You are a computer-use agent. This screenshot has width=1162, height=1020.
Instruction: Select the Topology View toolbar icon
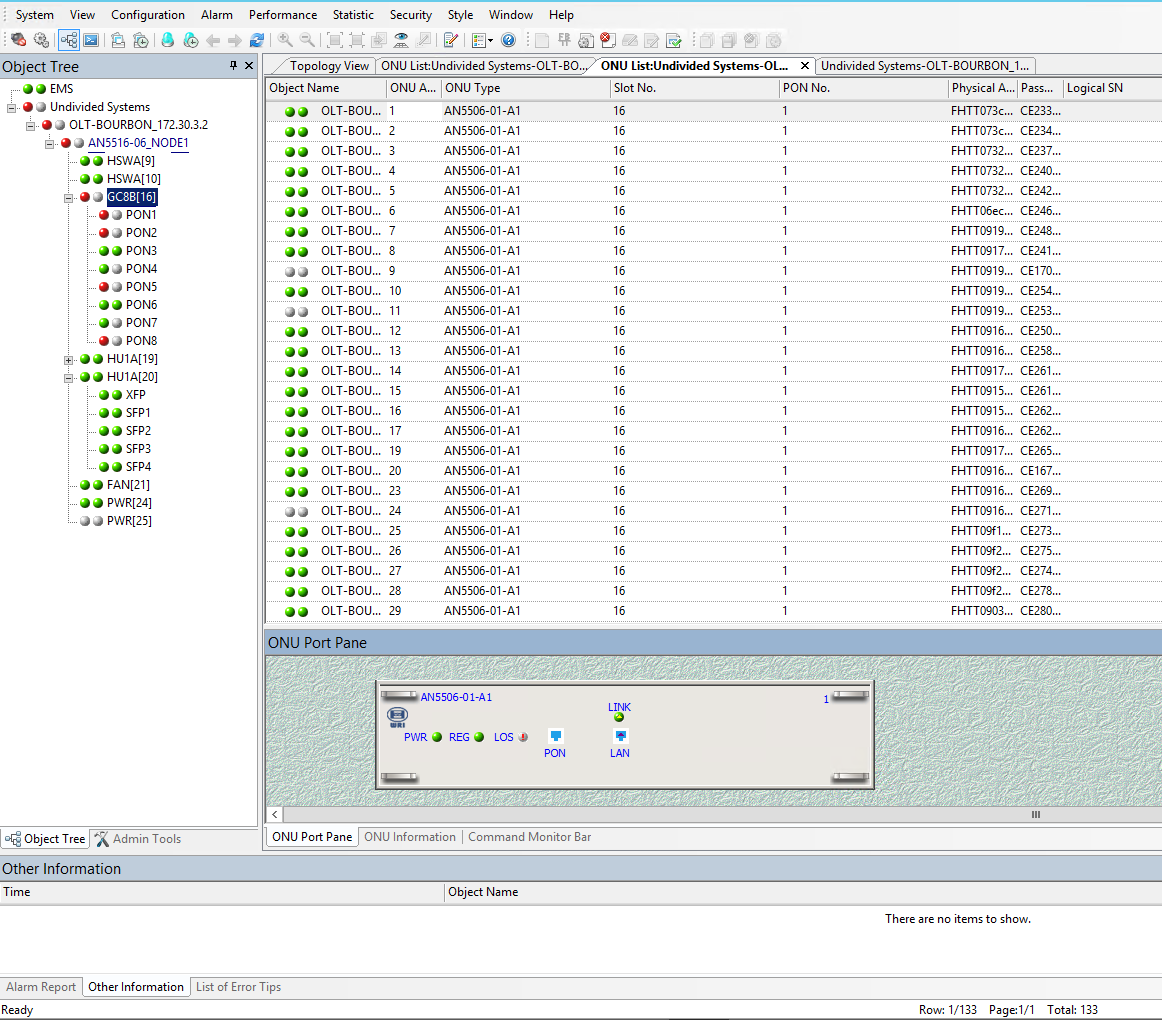click(x=68, y=40)
